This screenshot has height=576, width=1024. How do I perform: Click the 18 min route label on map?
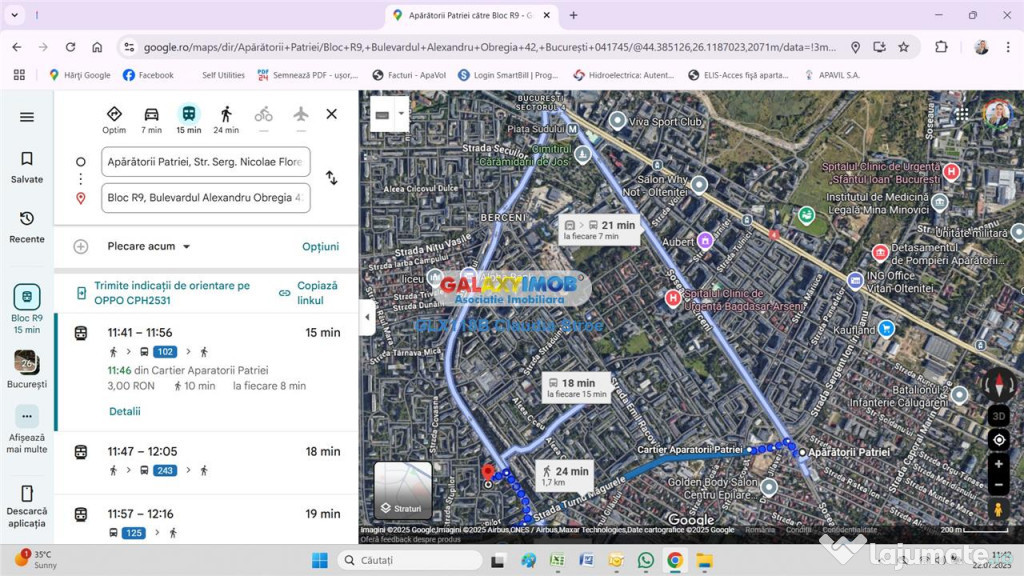click(x=577, y=387)
